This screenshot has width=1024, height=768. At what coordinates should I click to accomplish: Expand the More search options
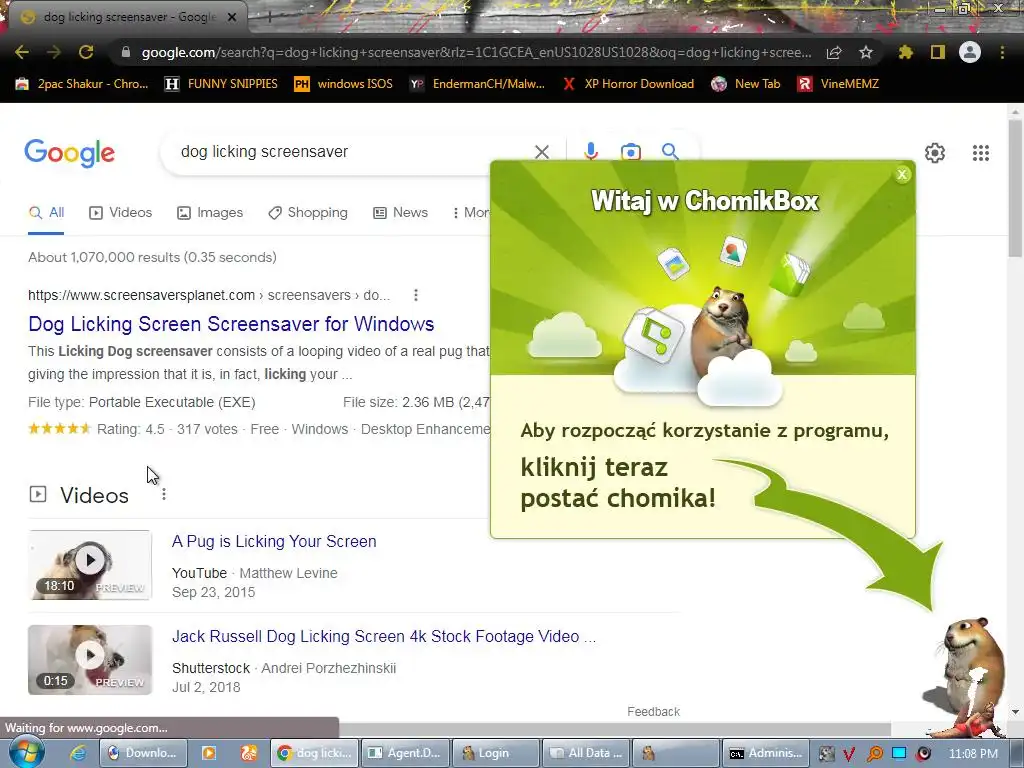point(471,213)
